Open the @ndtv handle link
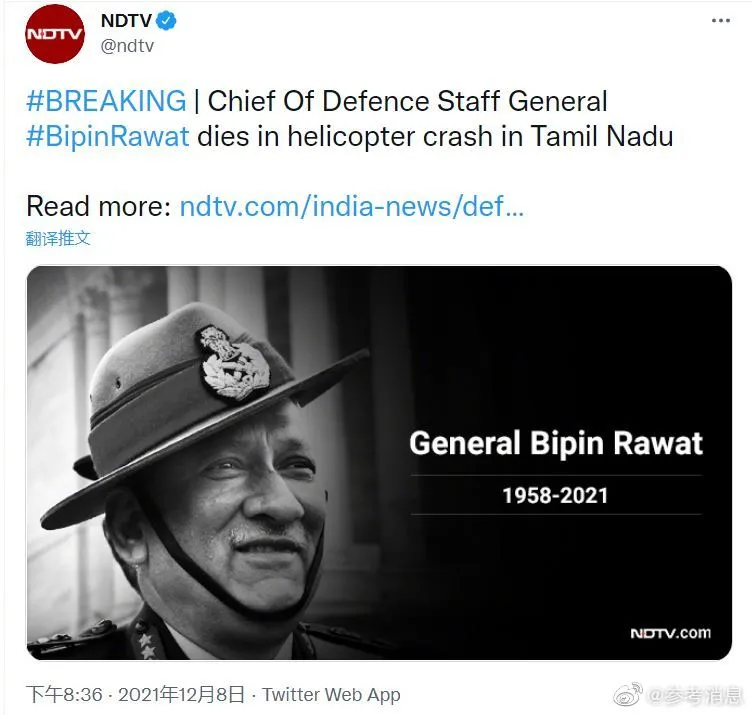 (127, 46)
